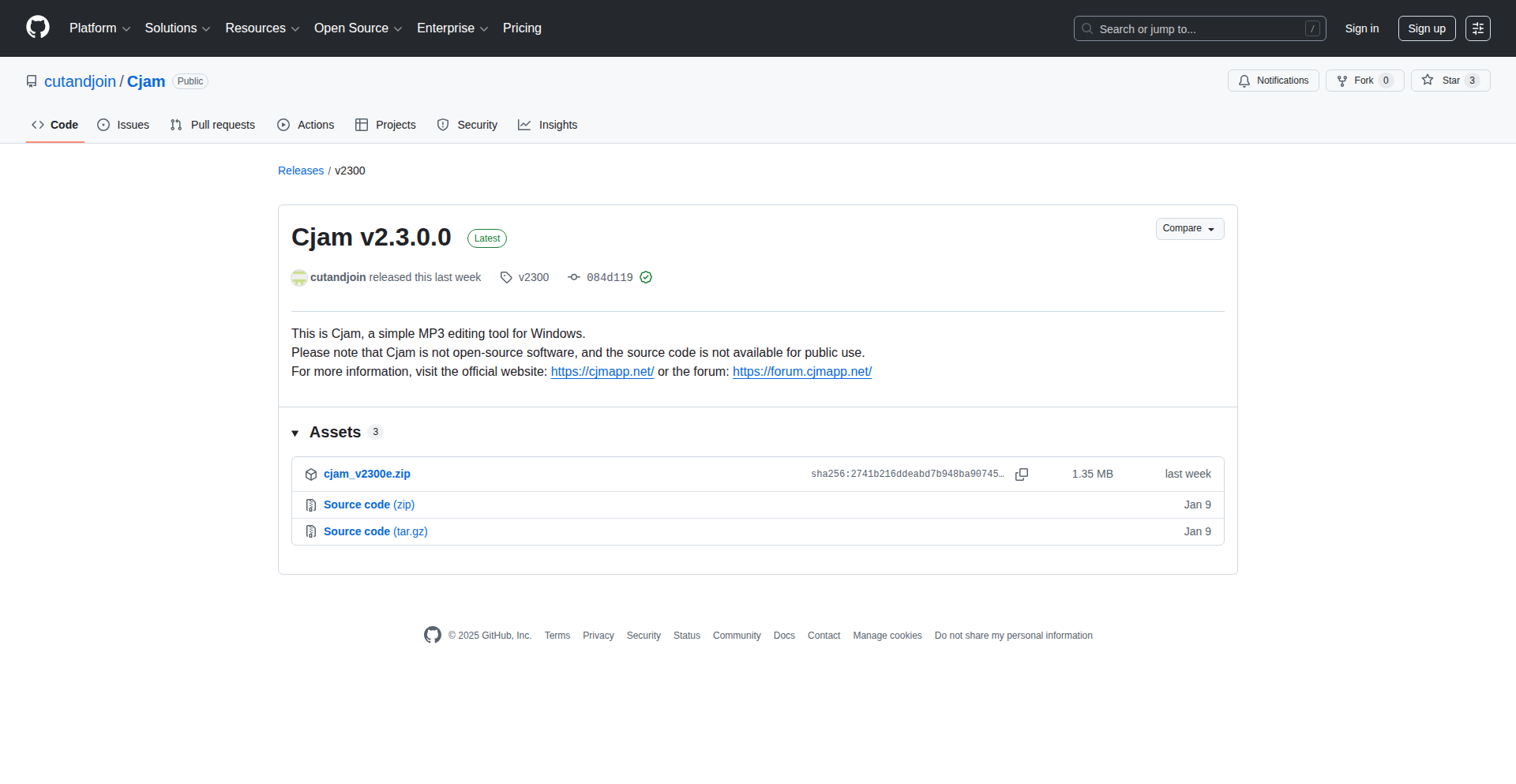
Task: Open the forum.cjmapp.net link
Action: coord(801,372)
